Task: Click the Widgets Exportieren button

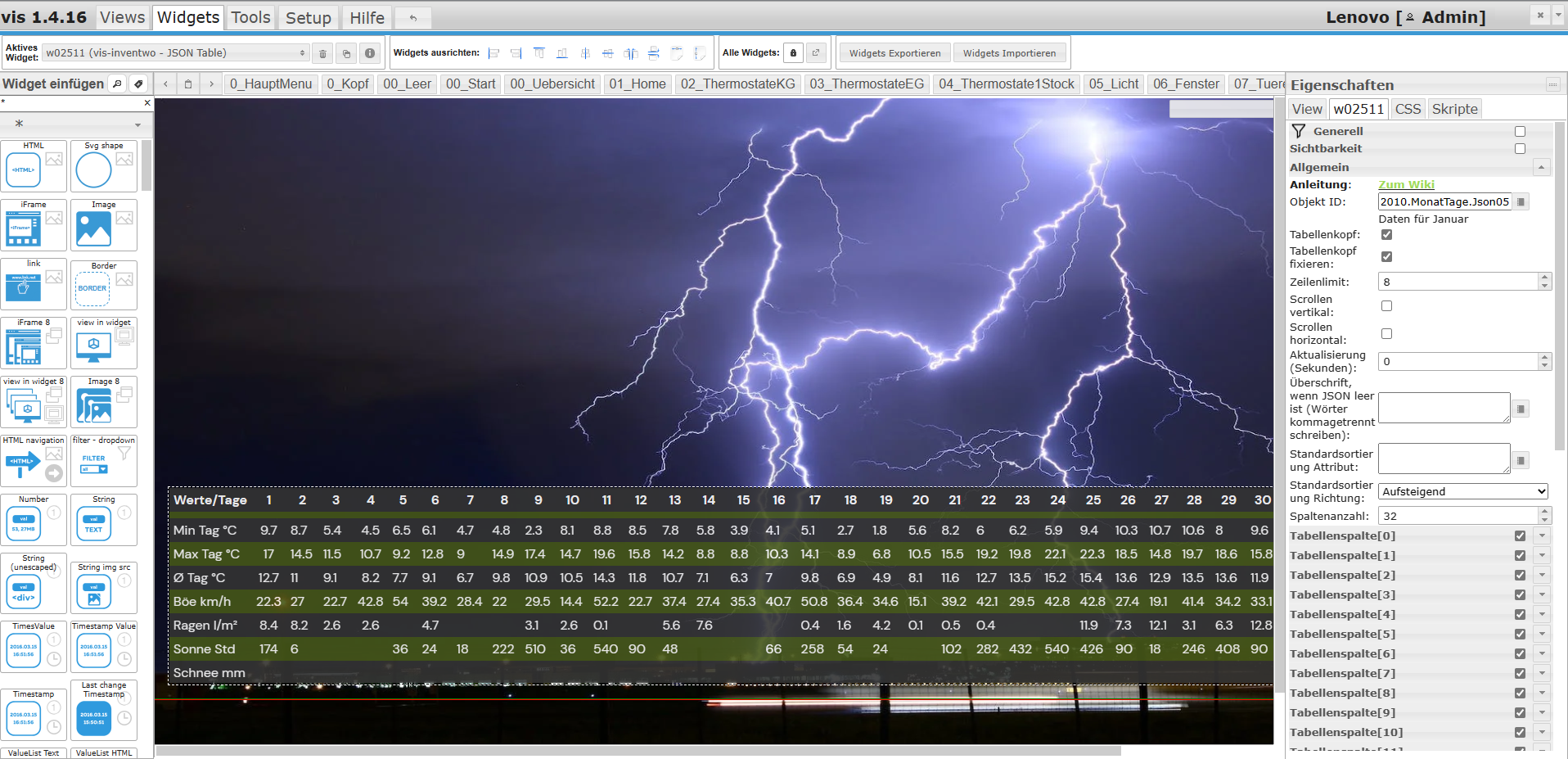Action: tap(894, 53)
